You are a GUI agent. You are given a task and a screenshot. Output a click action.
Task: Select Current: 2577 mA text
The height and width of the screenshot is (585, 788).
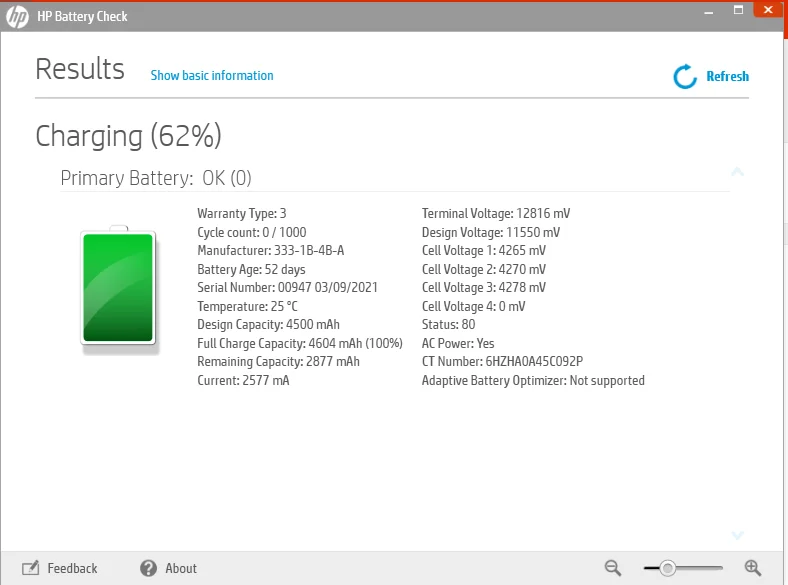click(243, 380)
